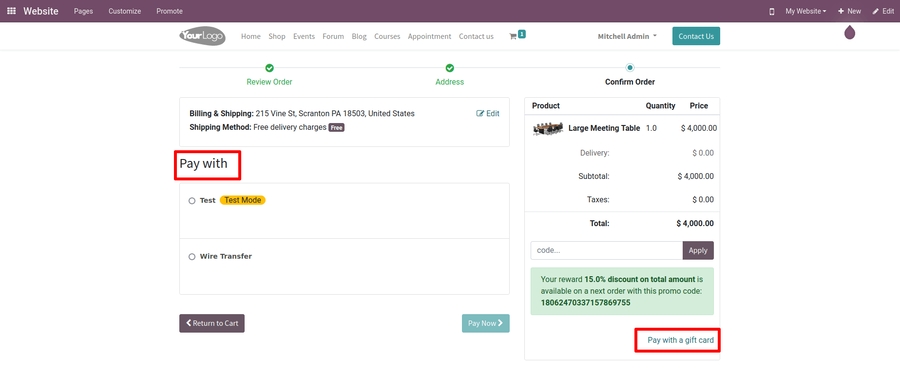The image size is (900, 390).
Task: Click the Pay Now button
Action: pyautogui.click(x=486, y=323)
